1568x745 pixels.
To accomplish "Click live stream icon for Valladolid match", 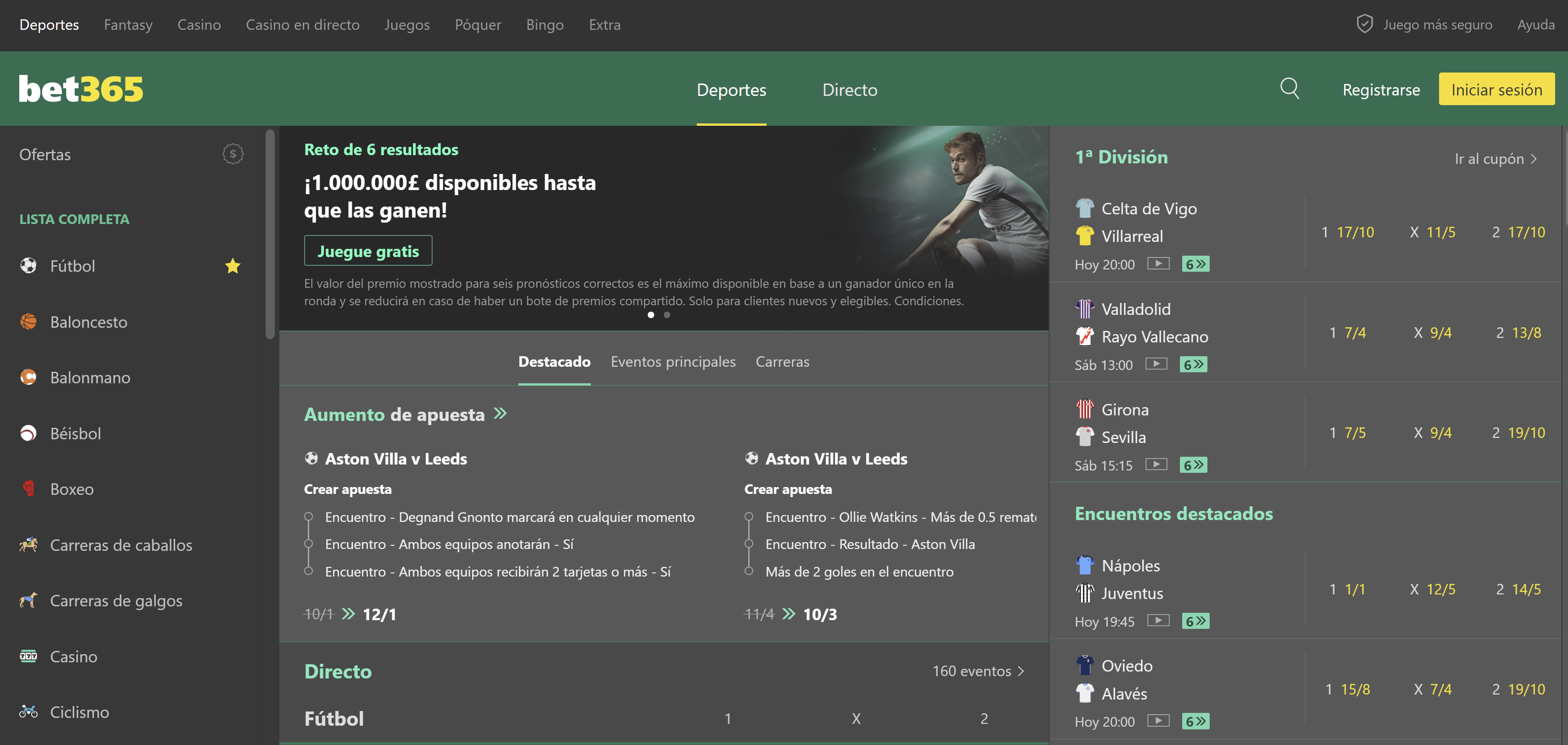I will point(1156,364).
